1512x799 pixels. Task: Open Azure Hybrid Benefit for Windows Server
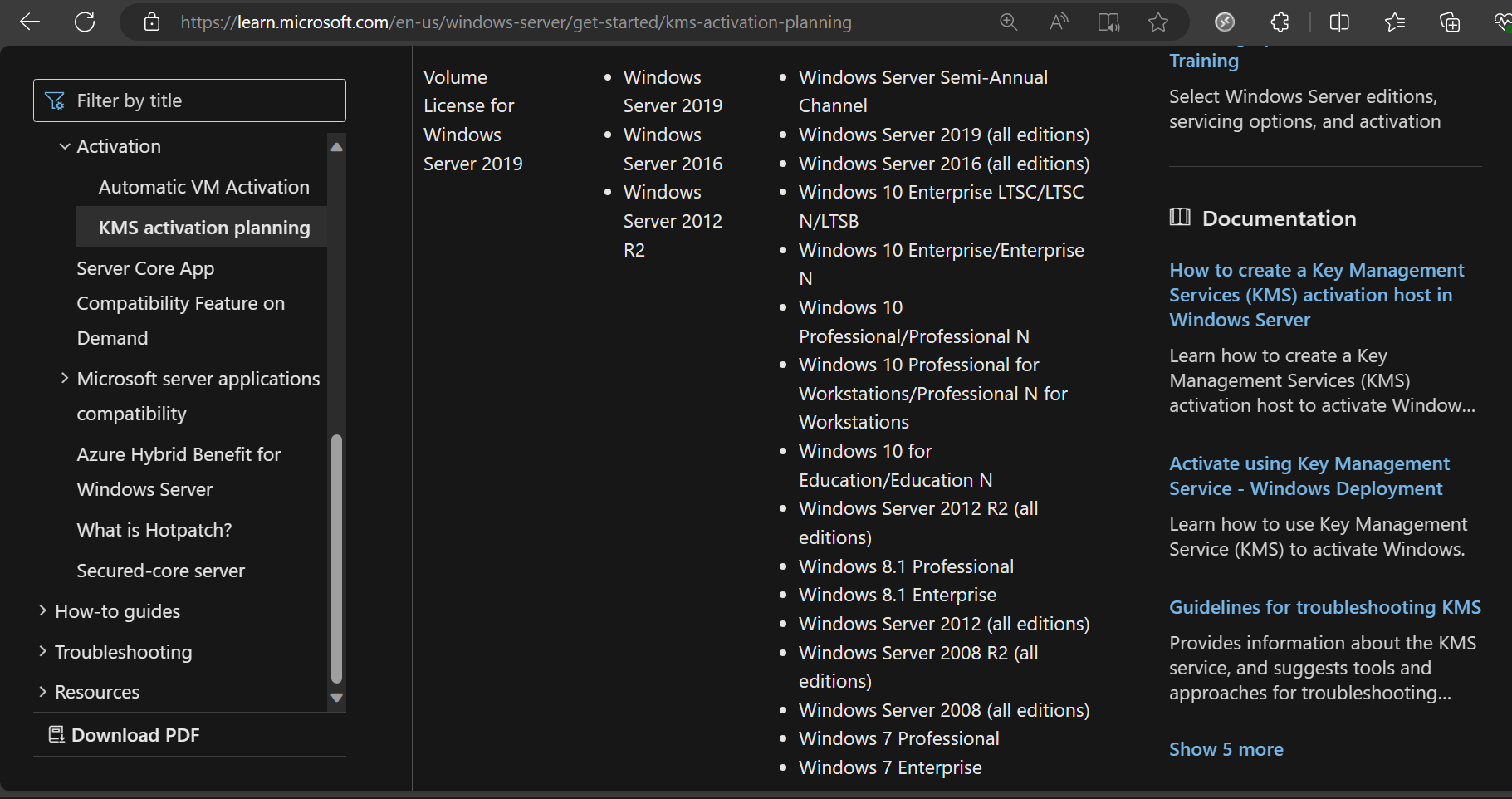[179, 472]
